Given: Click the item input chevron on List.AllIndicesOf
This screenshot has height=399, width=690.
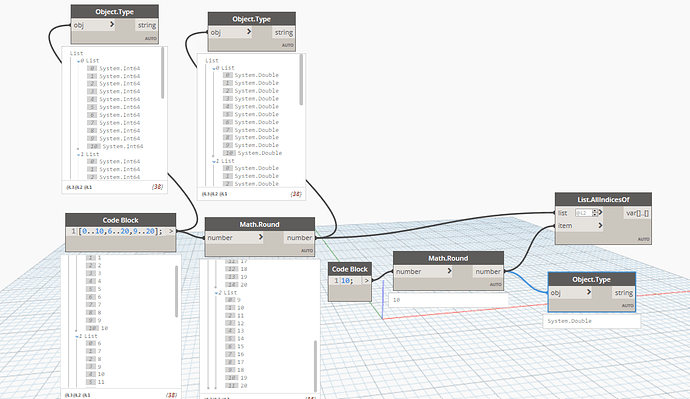Looking at the screenshot, I should (600, 225).
